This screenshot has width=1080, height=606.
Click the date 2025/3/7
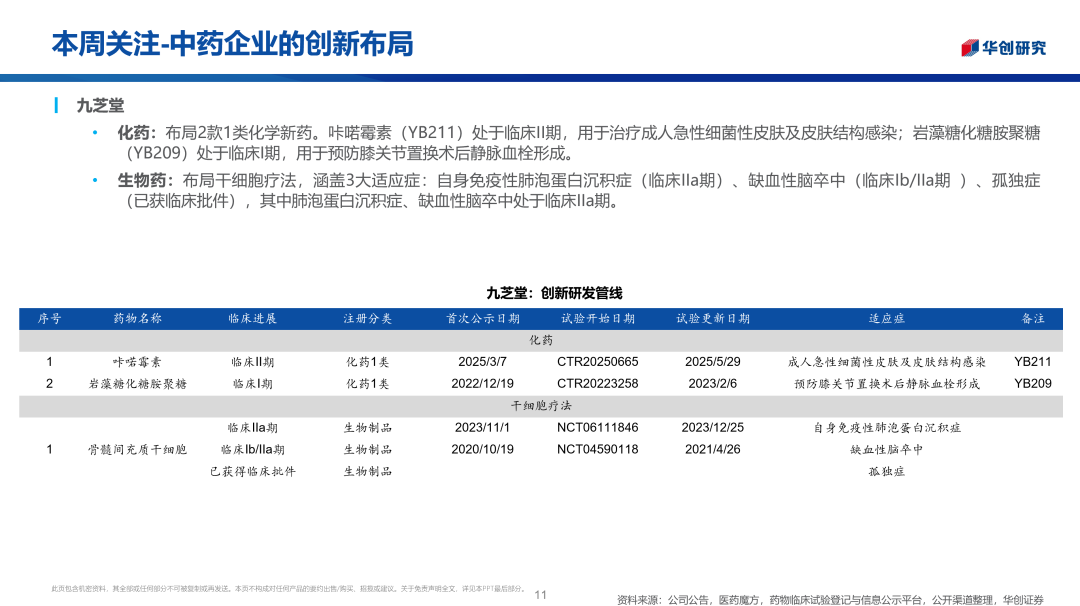pos(483,362)
